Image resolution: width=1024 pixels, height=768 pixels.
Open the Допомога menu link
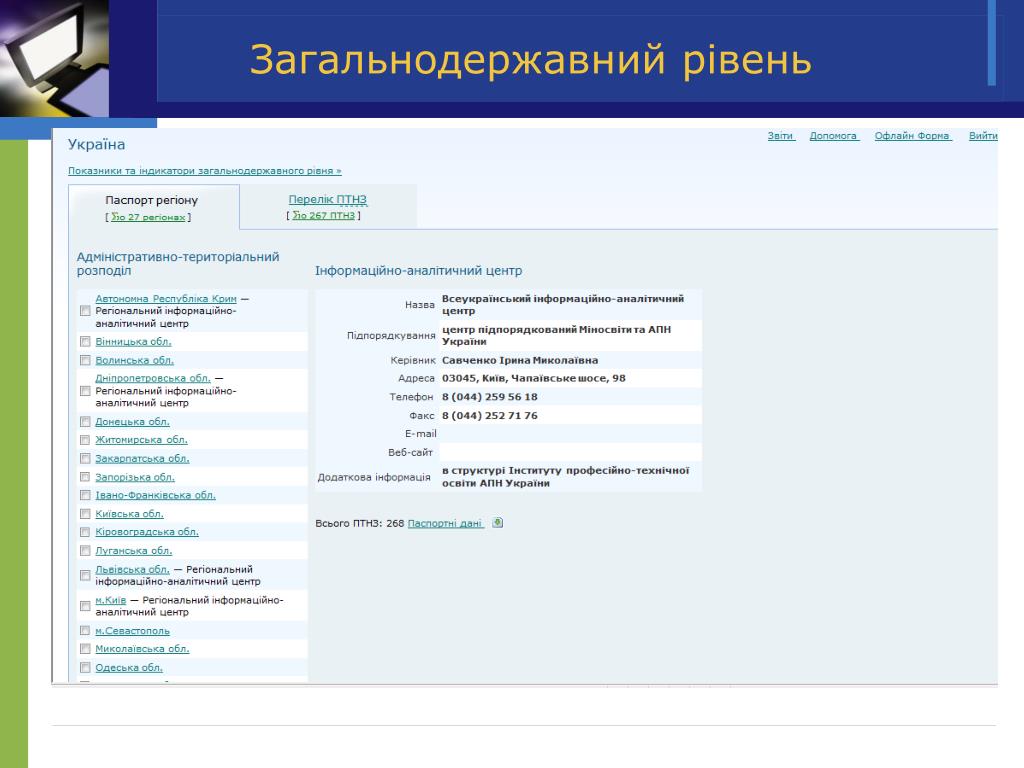point(834,136)
